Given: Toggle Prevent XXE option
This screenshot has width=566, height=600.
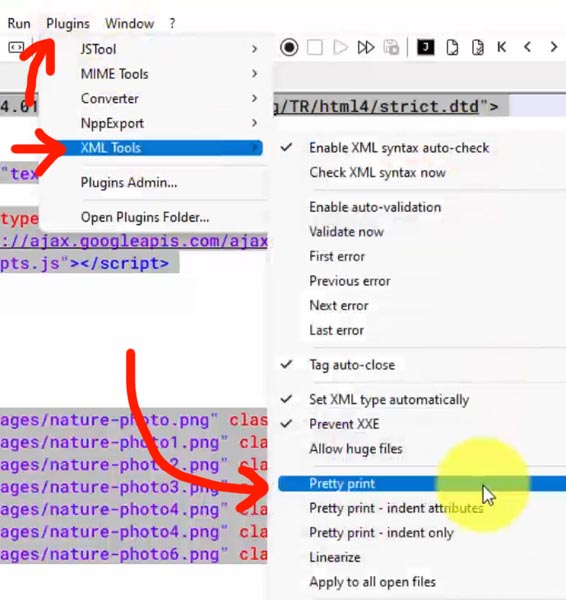Looking at the screenshot, I should click(x=344, y=424).
